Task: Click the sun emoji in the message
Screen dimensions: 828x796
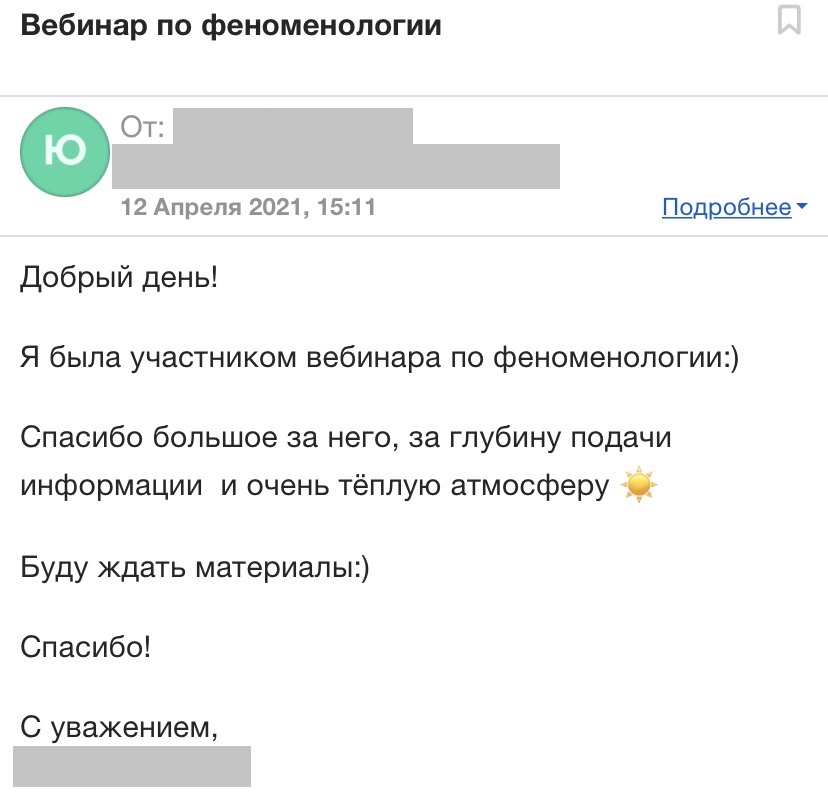Action: (639, 486)
